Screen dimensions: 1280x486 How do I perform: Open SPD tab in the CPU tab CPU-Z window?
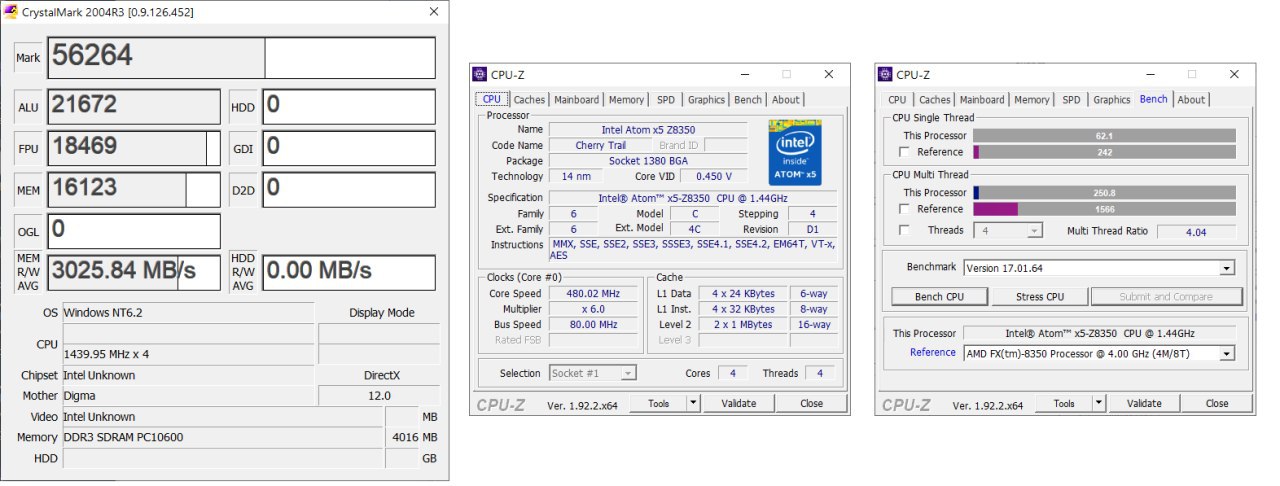pyautogui.click(x=665, y=100)
